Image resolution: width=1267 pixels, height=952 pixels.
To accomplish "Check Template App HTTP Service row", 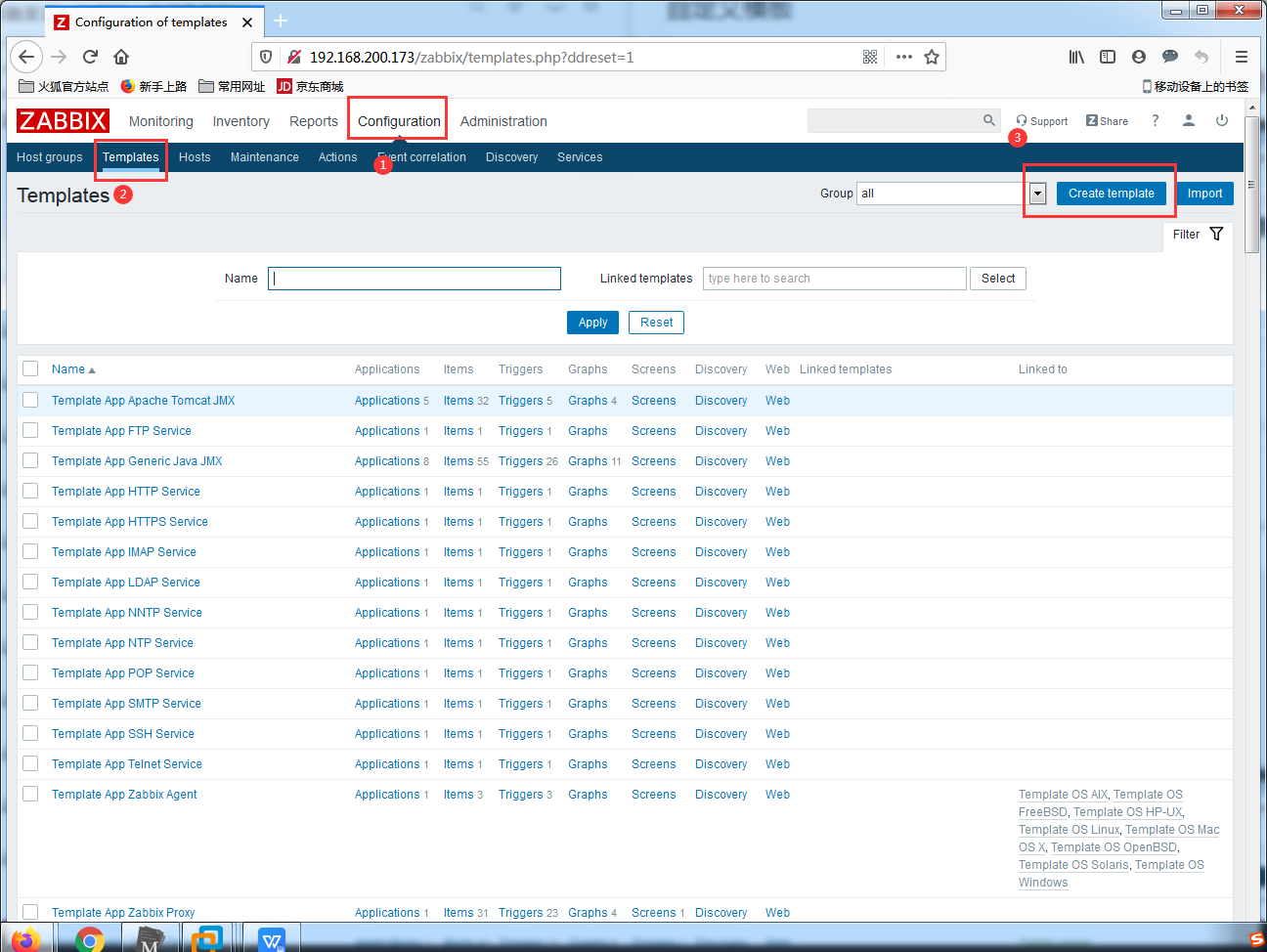I will (x=30, y=491).
